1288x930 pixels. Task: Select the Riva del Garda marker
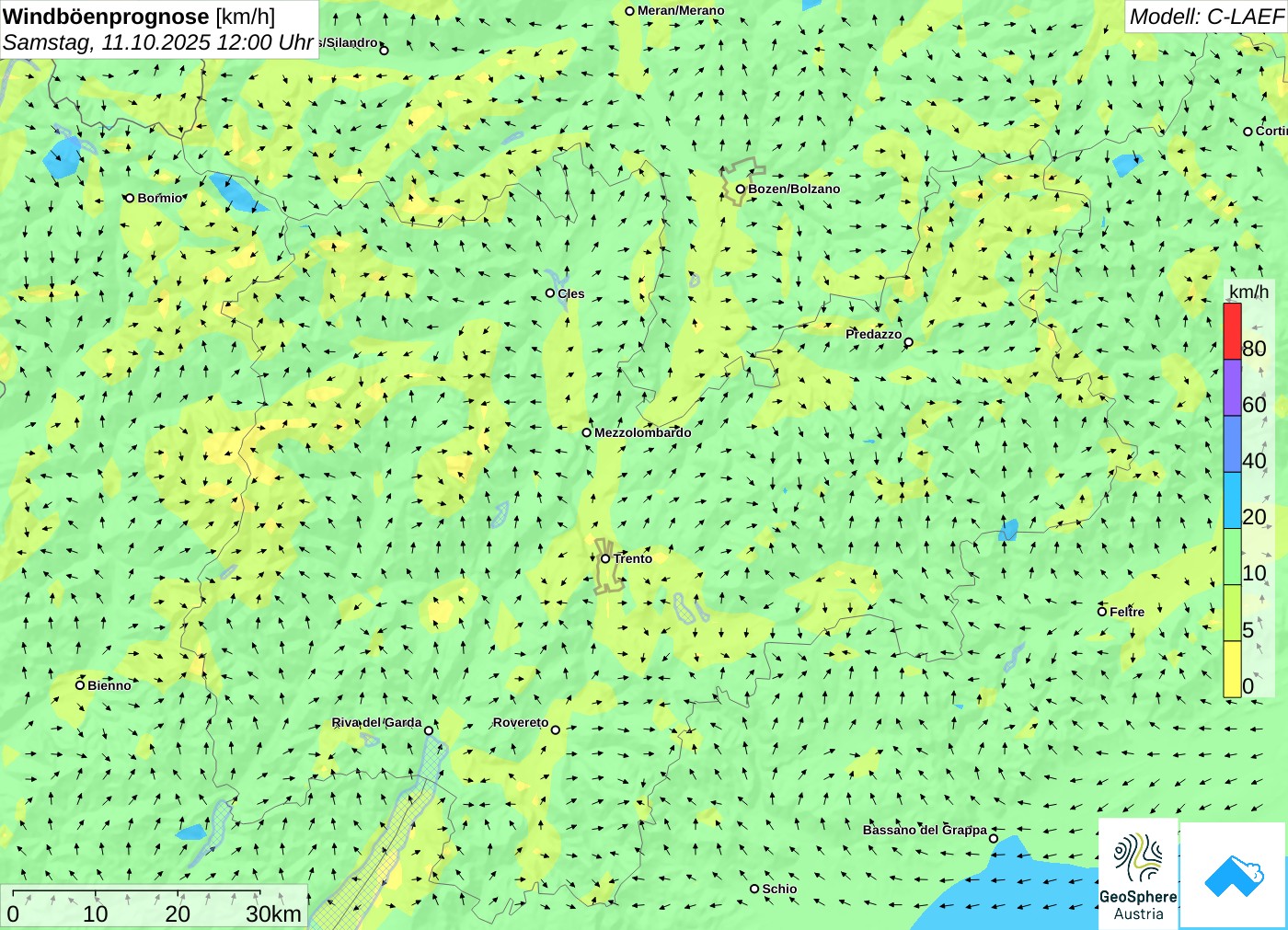(x=429, y=730)
